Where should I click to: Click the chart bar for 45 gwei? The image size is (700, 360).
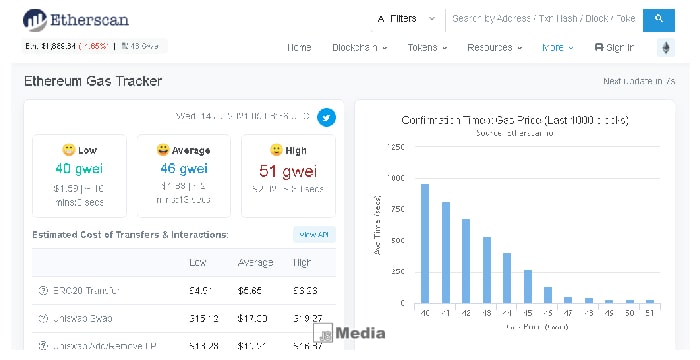pyautogui.click(x=528, y=286)
